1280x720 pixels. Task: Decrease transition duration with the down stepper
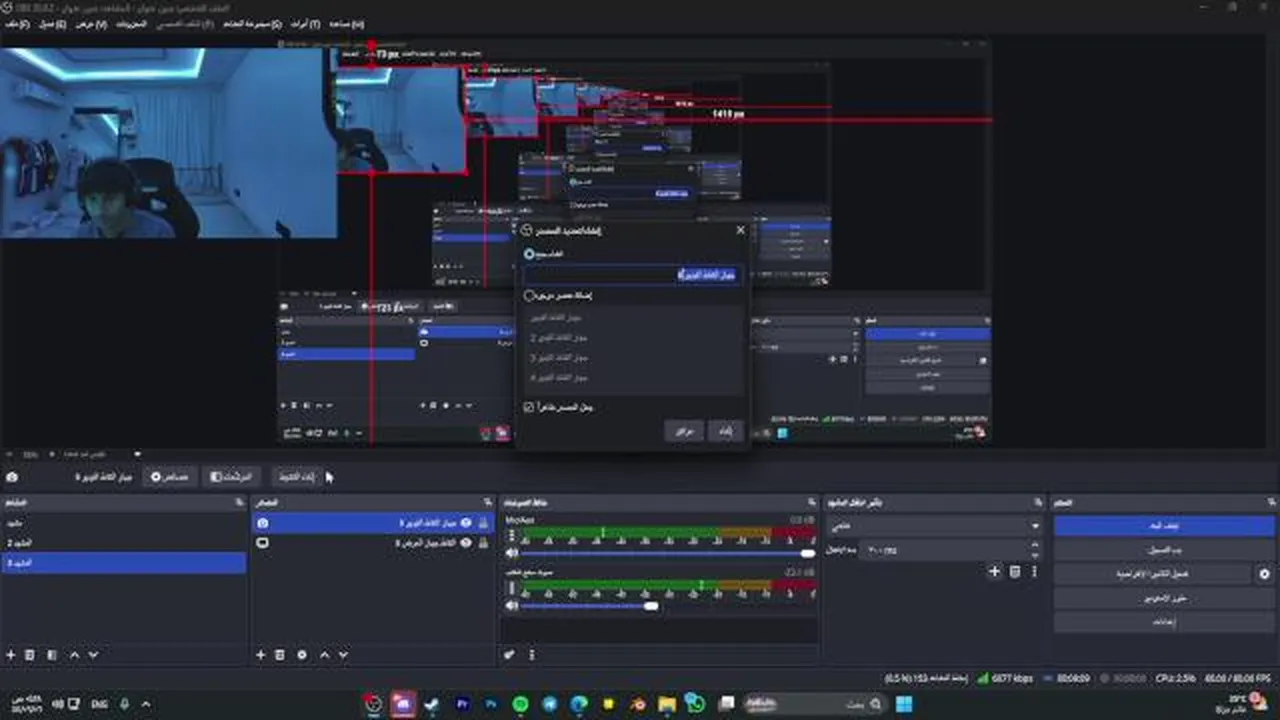point(1035,555)
